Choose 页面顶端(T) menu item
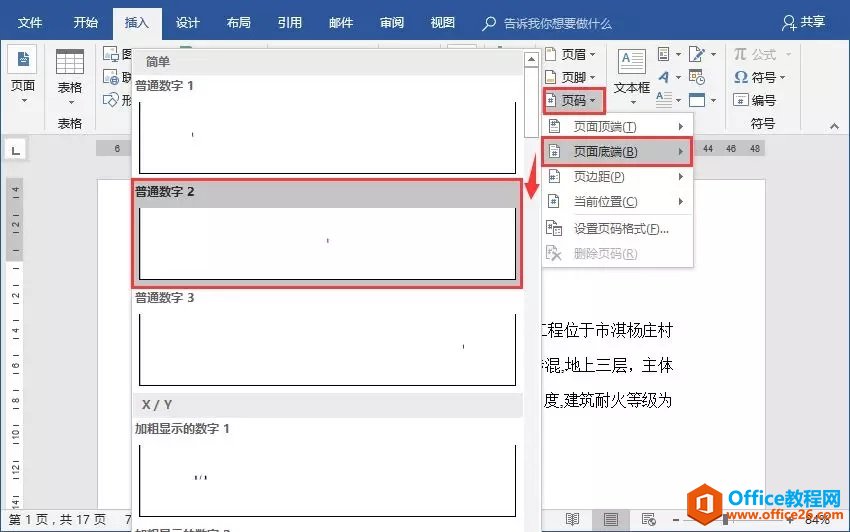The image size is (850, 532). [x=617, y=126]
